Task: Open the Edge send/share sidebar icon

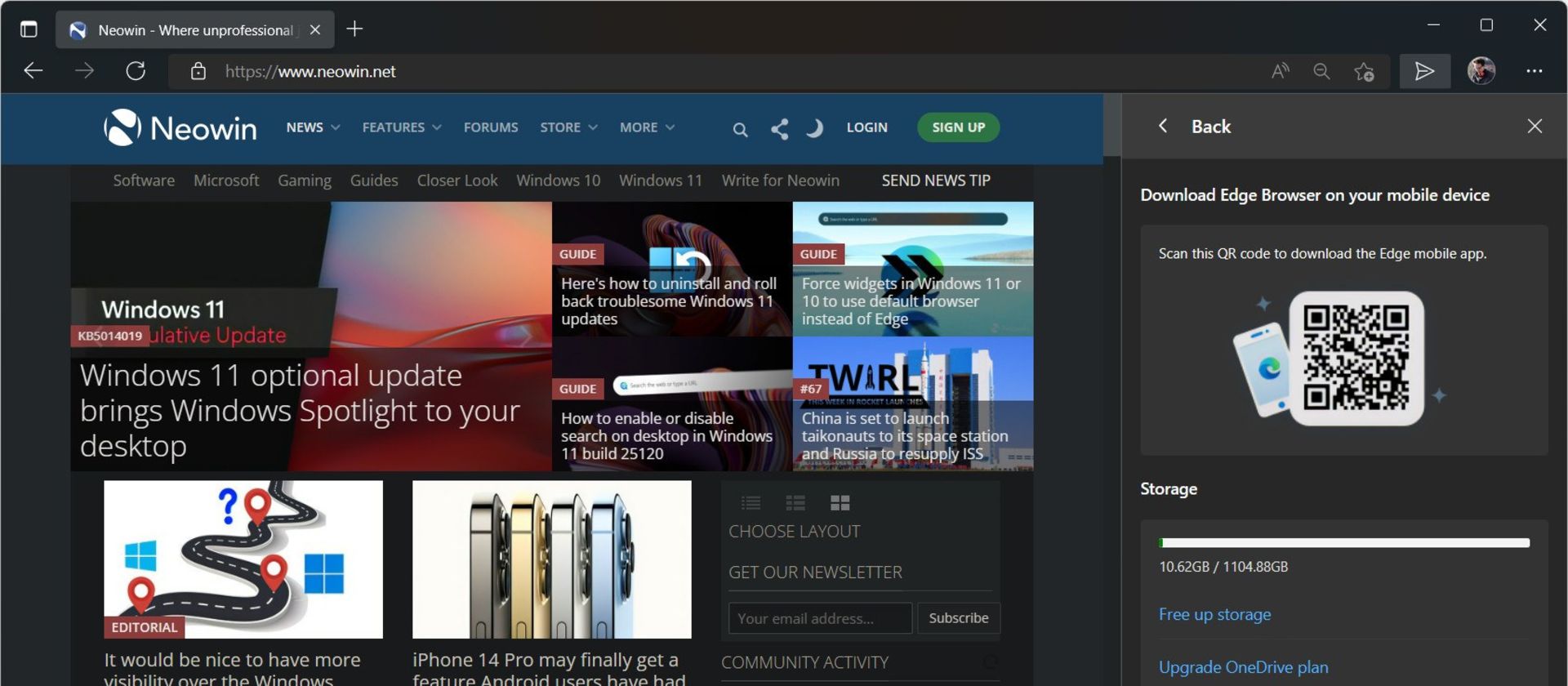Action: 1424,71
